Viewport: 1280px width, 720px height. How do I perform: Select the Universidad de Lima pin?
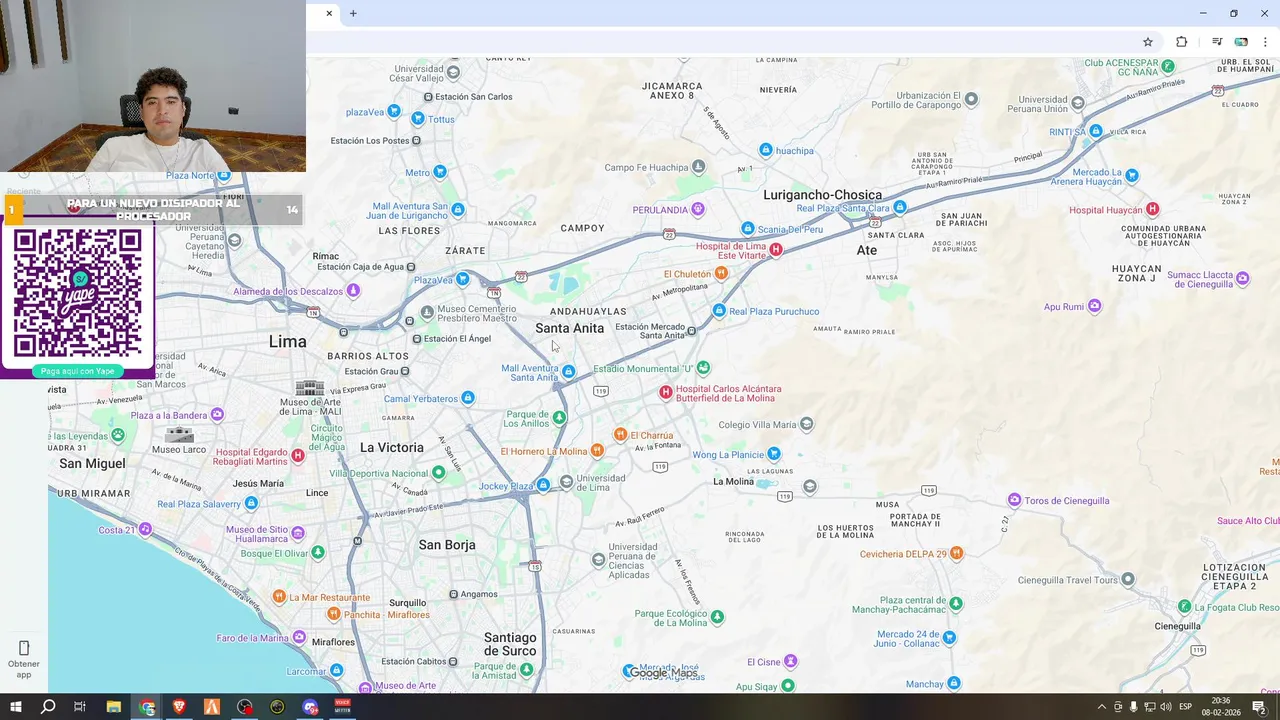point(567,482)
